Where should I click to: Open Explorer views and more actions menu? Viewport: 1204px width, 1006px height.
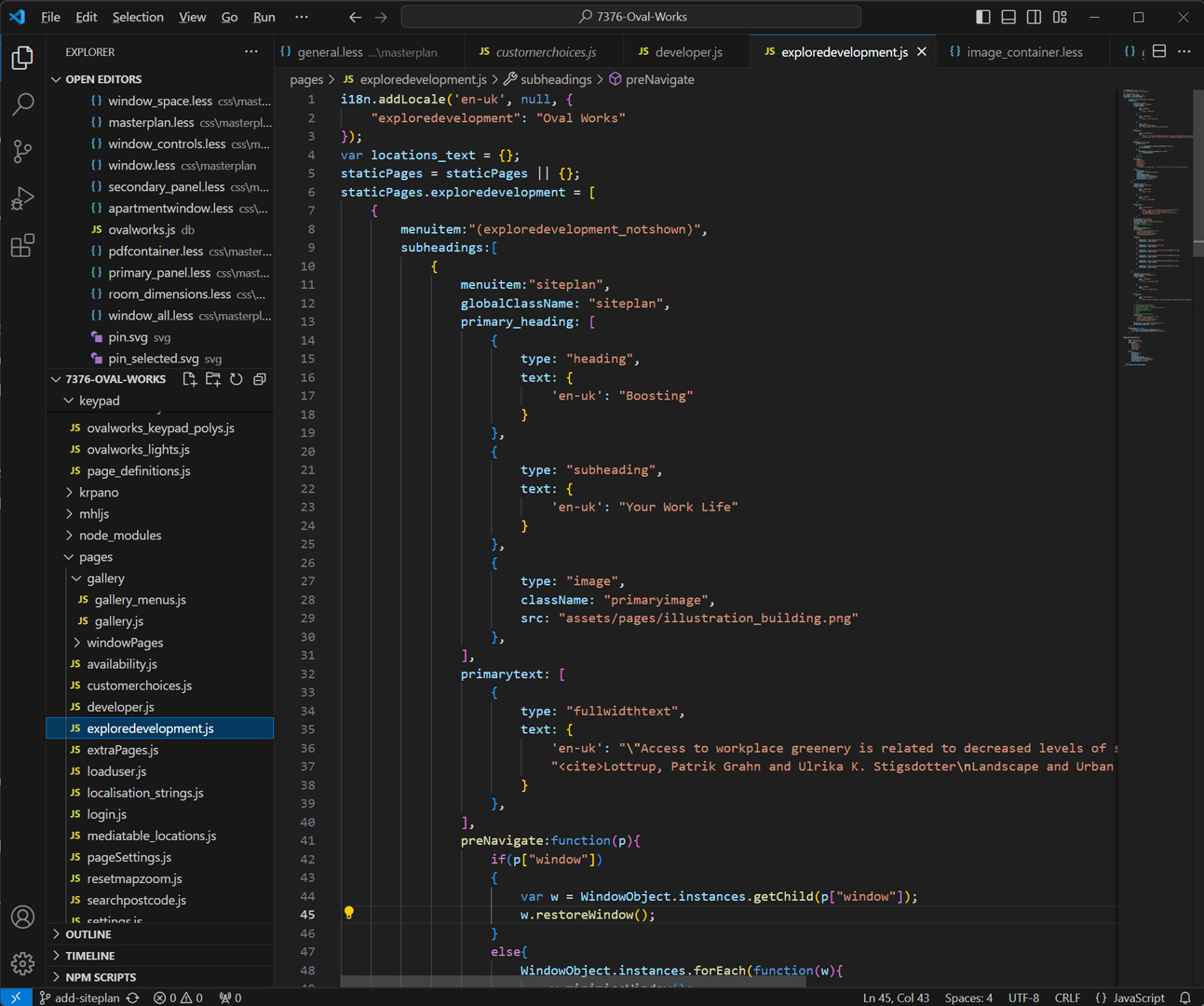251,52
